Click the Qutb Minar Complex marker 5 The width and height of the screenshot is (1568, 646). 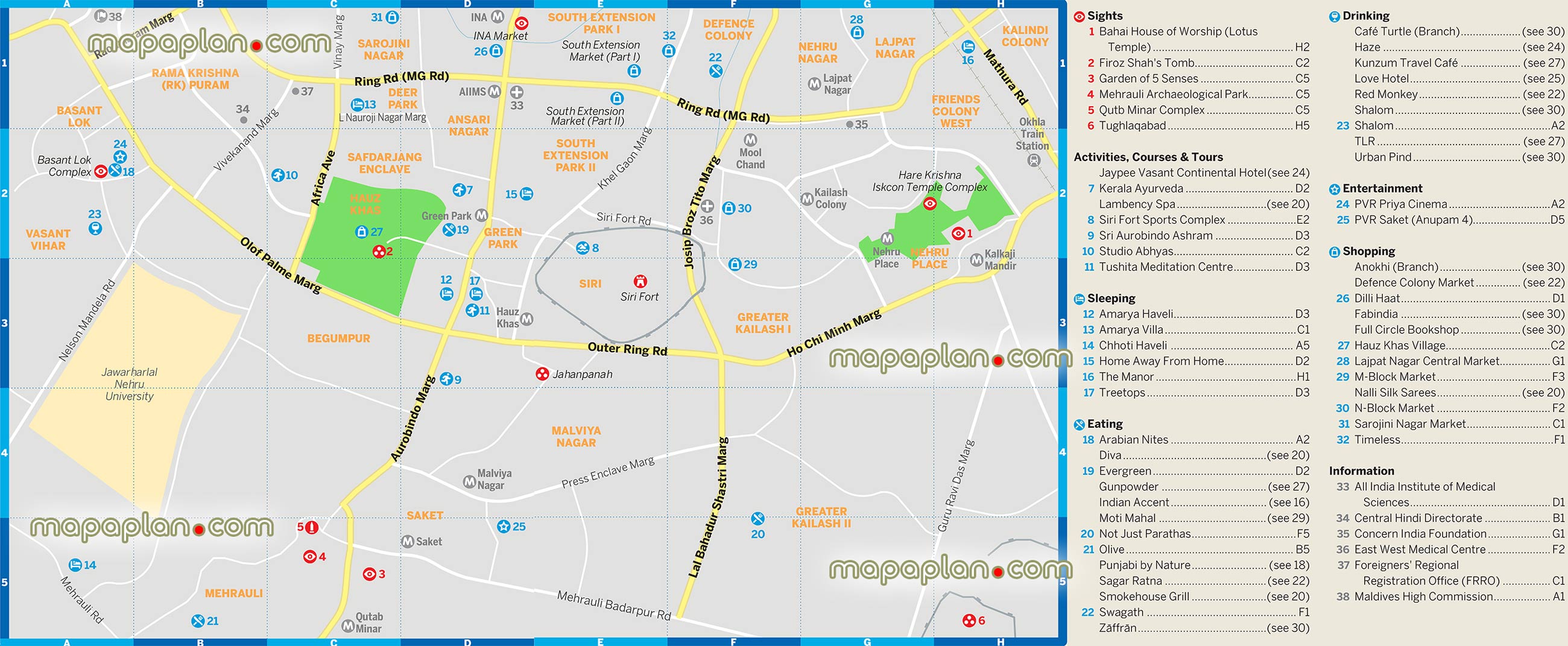click(x=312, y=527)
